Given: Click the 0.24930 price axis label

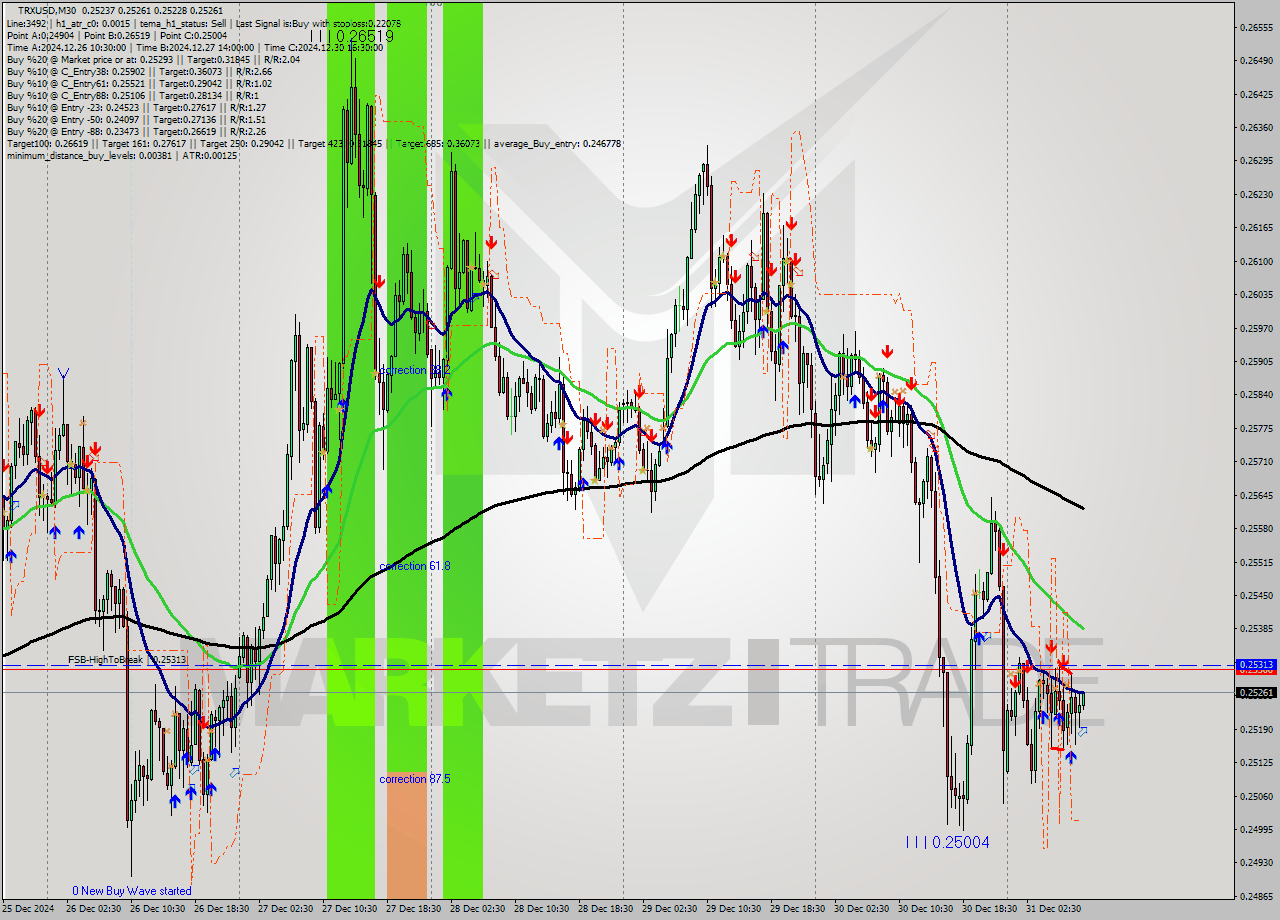Looking at the screenshot, I should coord(1256,863).
